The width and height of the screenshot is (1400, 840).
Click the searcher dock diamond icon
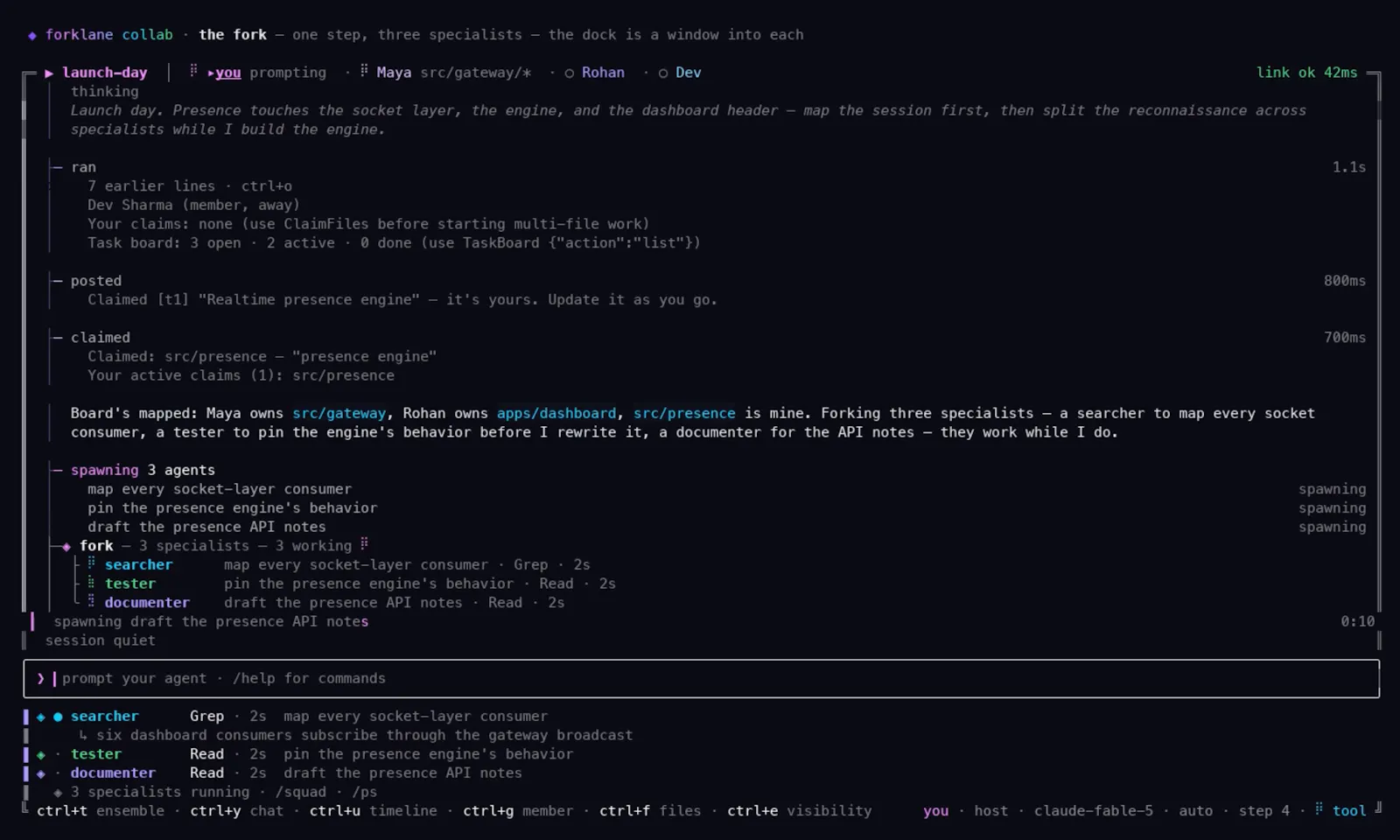[40, 717]
